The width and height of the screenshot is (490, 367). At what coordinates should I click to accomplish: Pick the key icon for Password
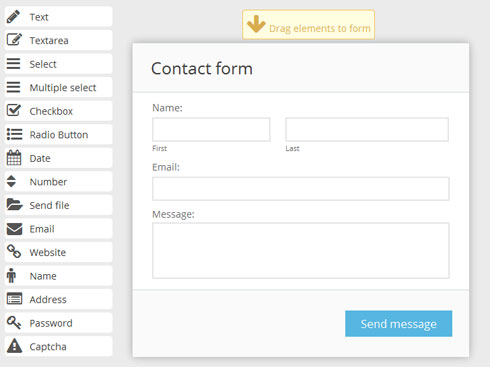pyautogui.click(x=14, y=323)
